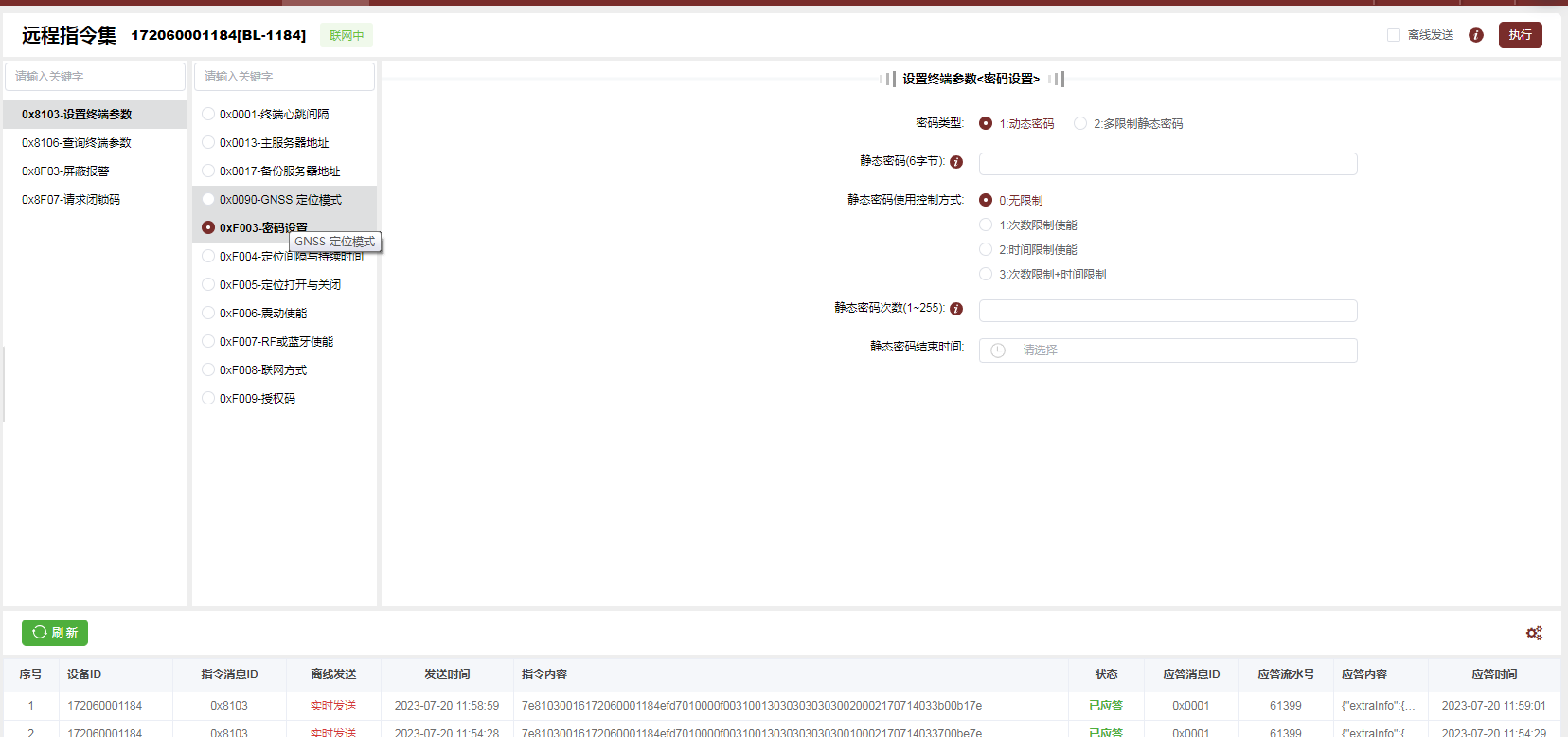This screenshot has width=1568, height=737.
Task: Click the info icon beside 离线发送
Action: [x=1475, y=35]
